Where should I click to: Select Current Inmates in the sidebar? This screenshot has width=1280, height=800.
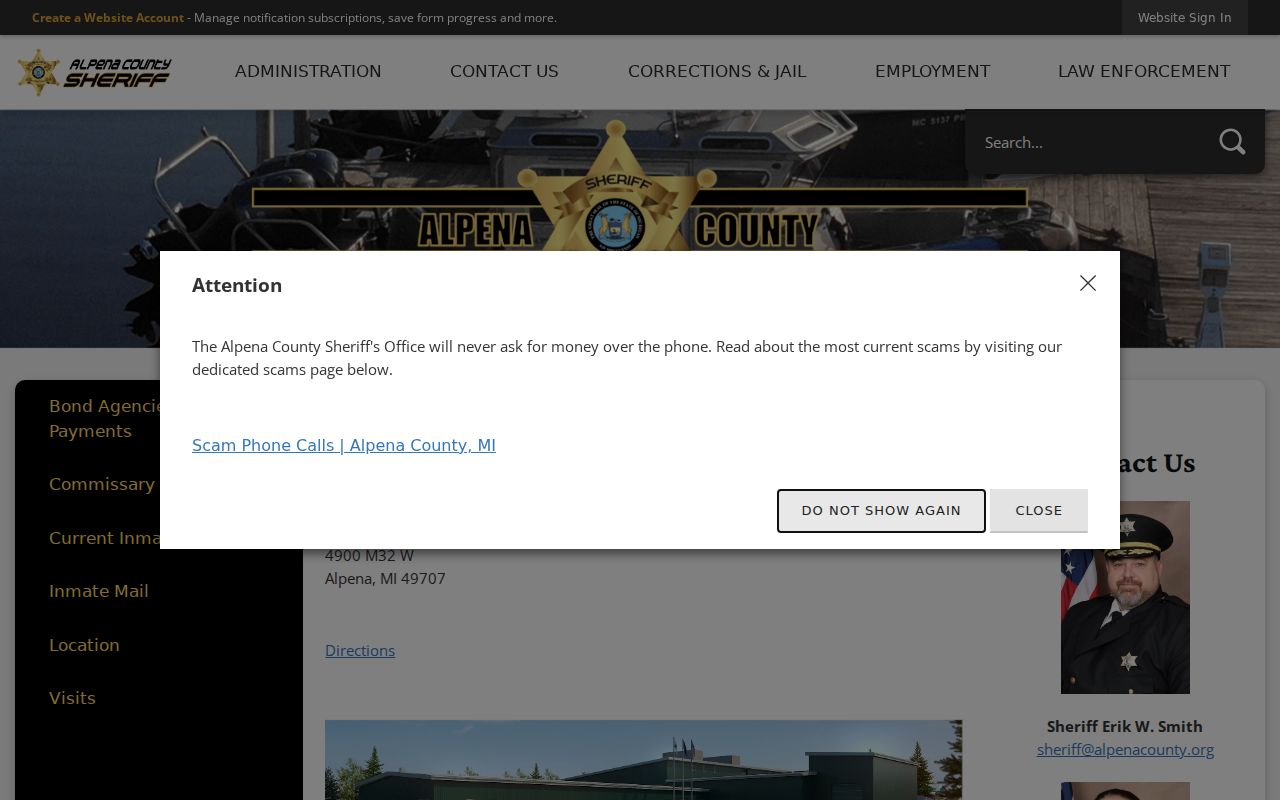point(105,538)
